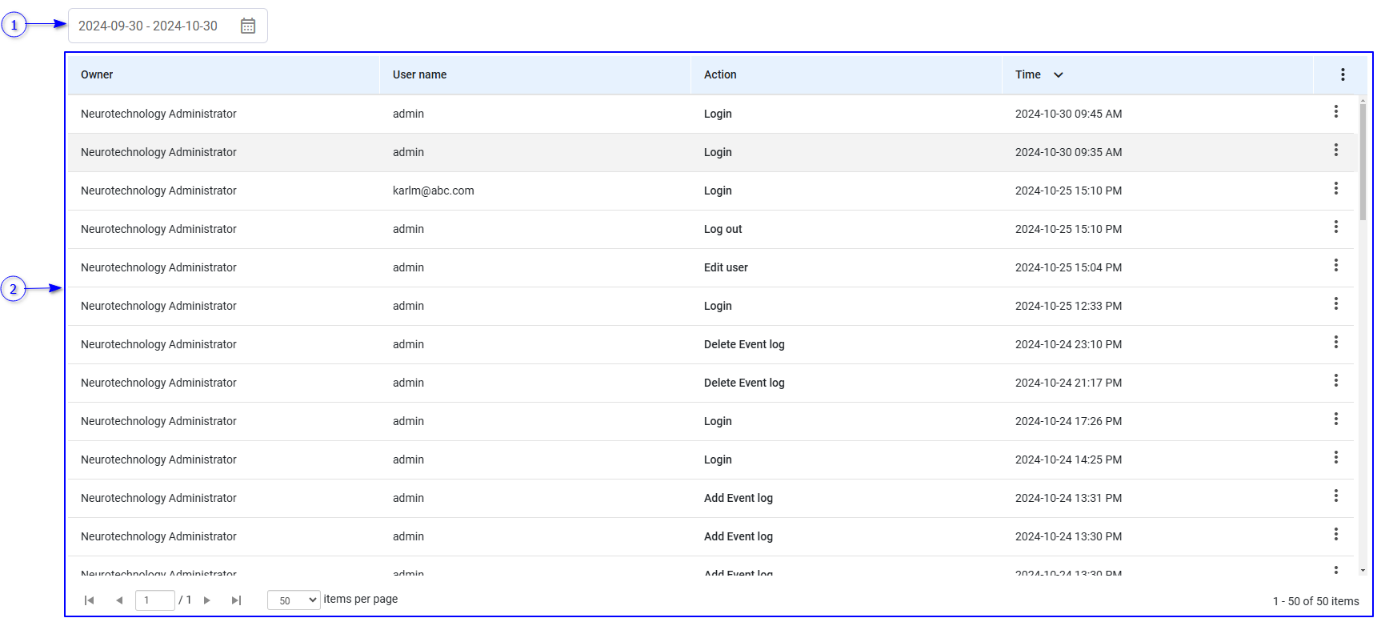Open the table header three-dot column menu

1342,75
